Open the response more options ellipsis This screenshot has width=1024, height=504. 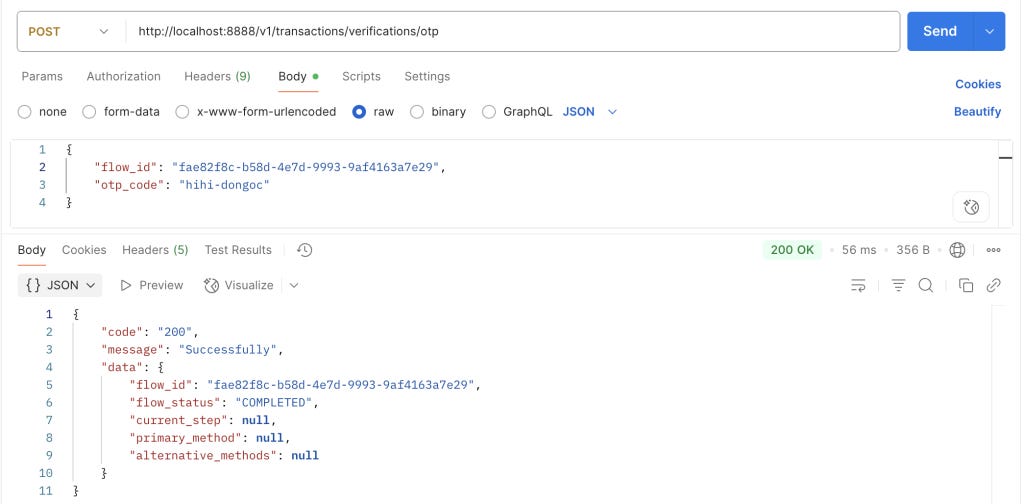tap(994, 250)
